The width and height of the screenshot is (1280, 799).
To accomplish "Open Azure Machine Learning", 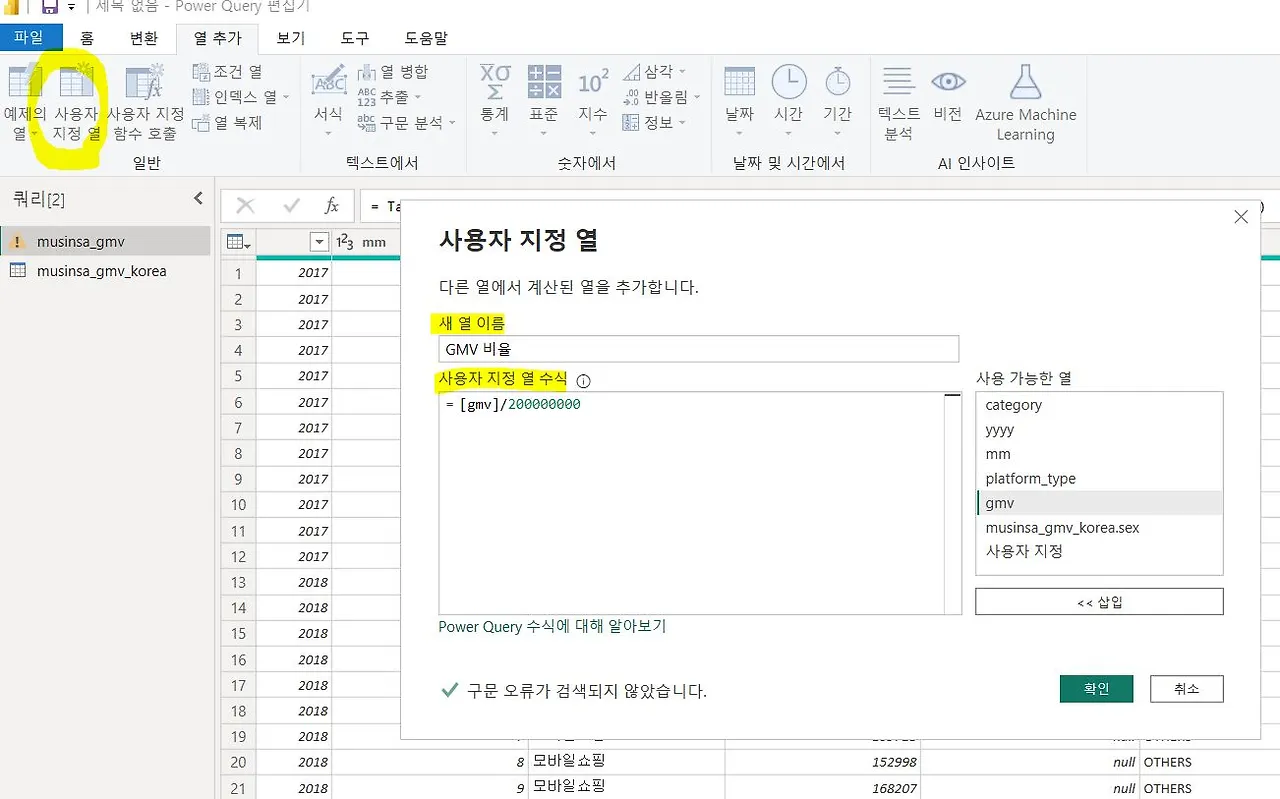I will [1026, 103].
